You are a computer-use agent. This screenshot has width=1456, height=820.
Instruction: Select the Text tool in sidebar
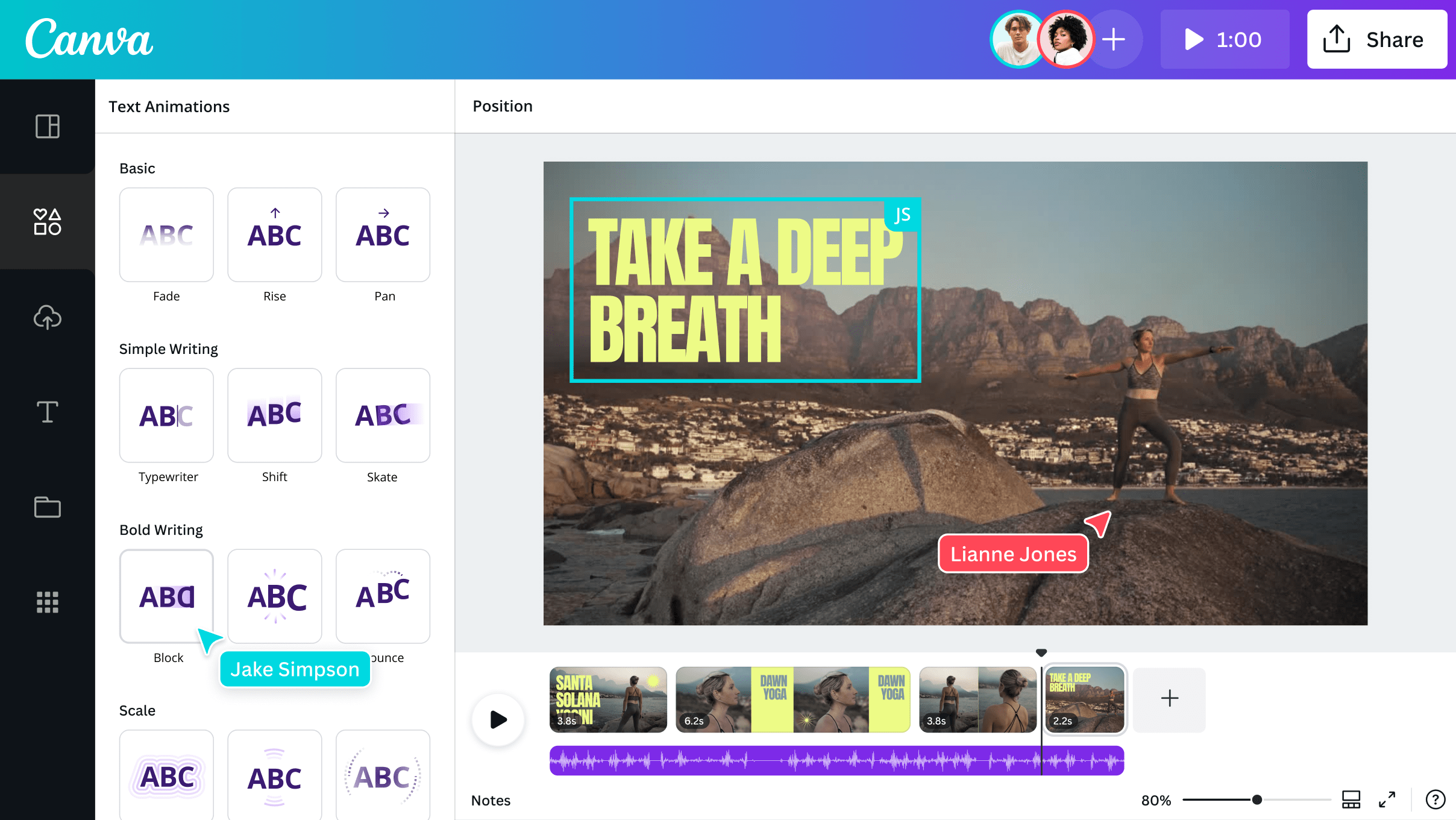pos(47,412)
